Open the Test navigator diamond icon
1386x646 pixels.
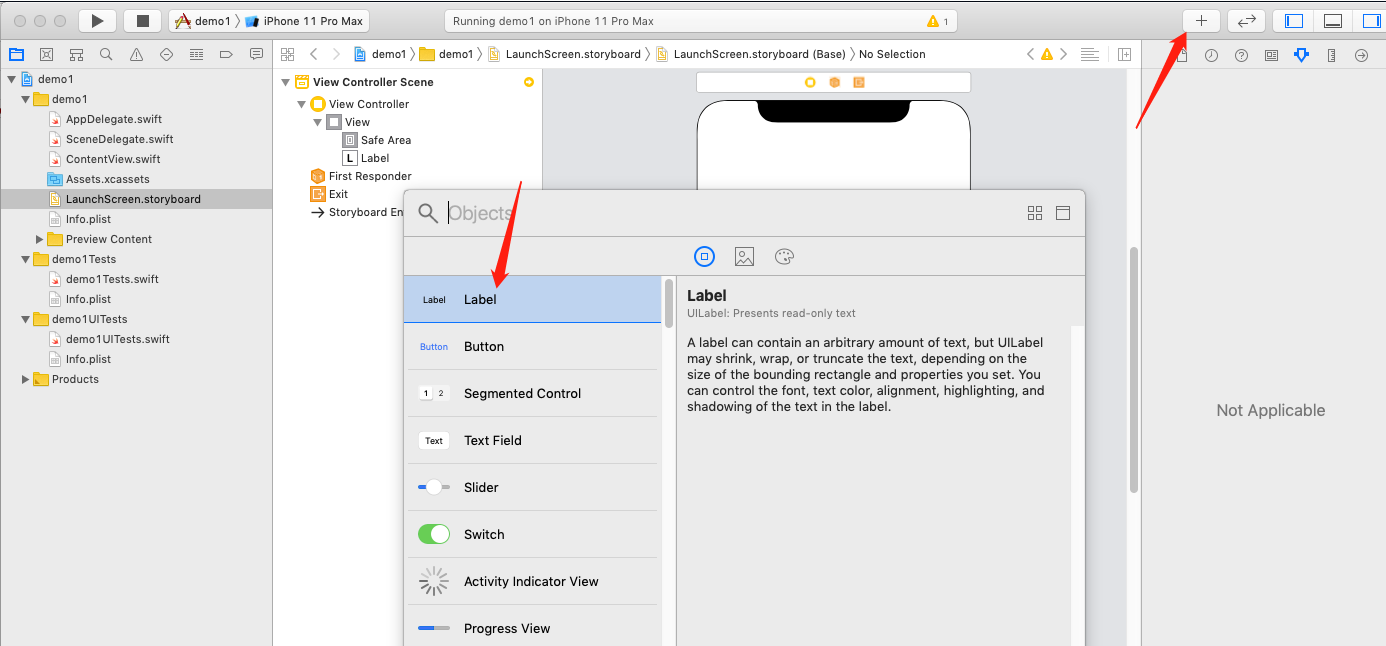tap(166, 54)
